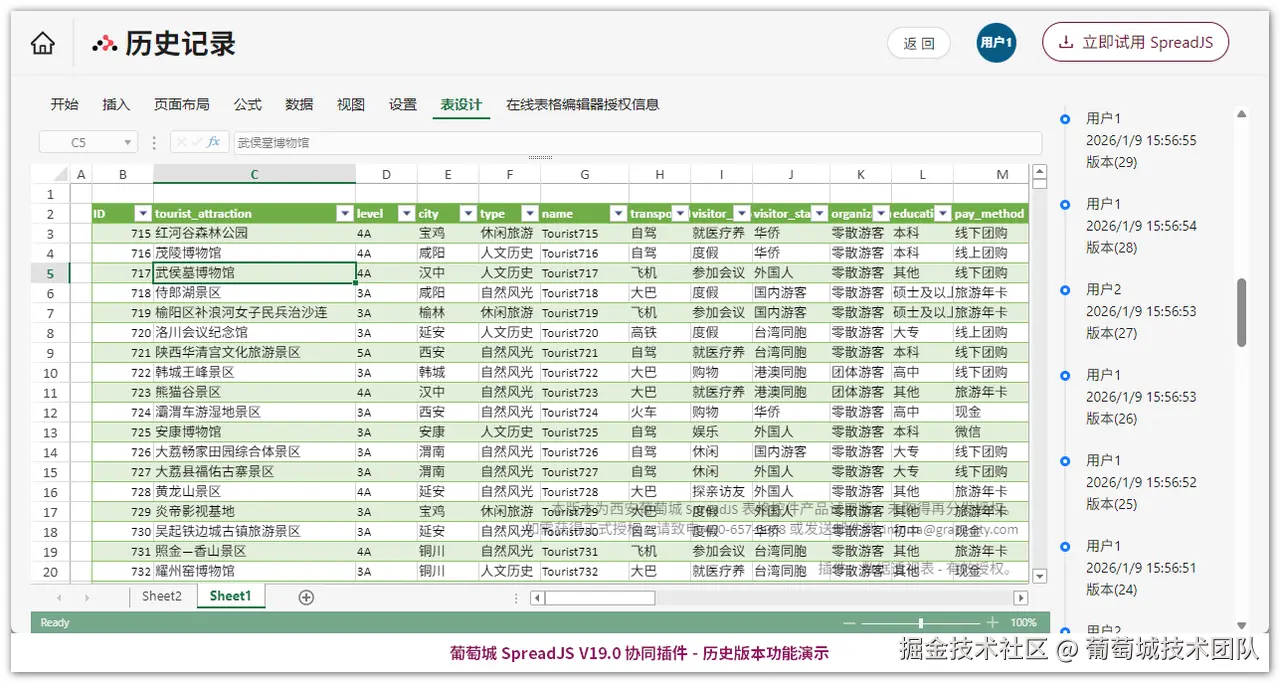Click the 100% zoom level text

pos(1023,622)
